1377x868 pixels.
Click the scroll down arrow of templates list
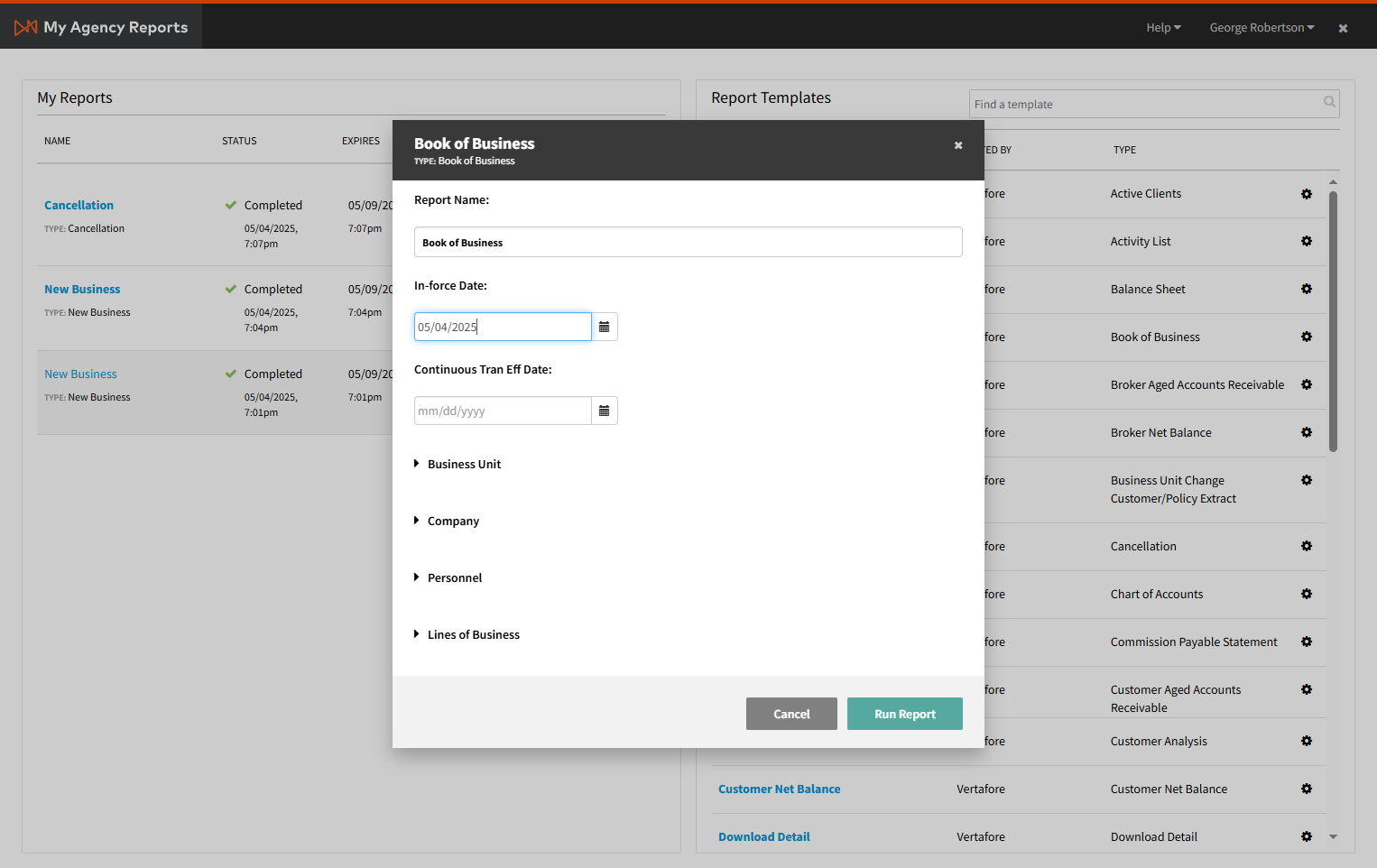pos(1333,836)
